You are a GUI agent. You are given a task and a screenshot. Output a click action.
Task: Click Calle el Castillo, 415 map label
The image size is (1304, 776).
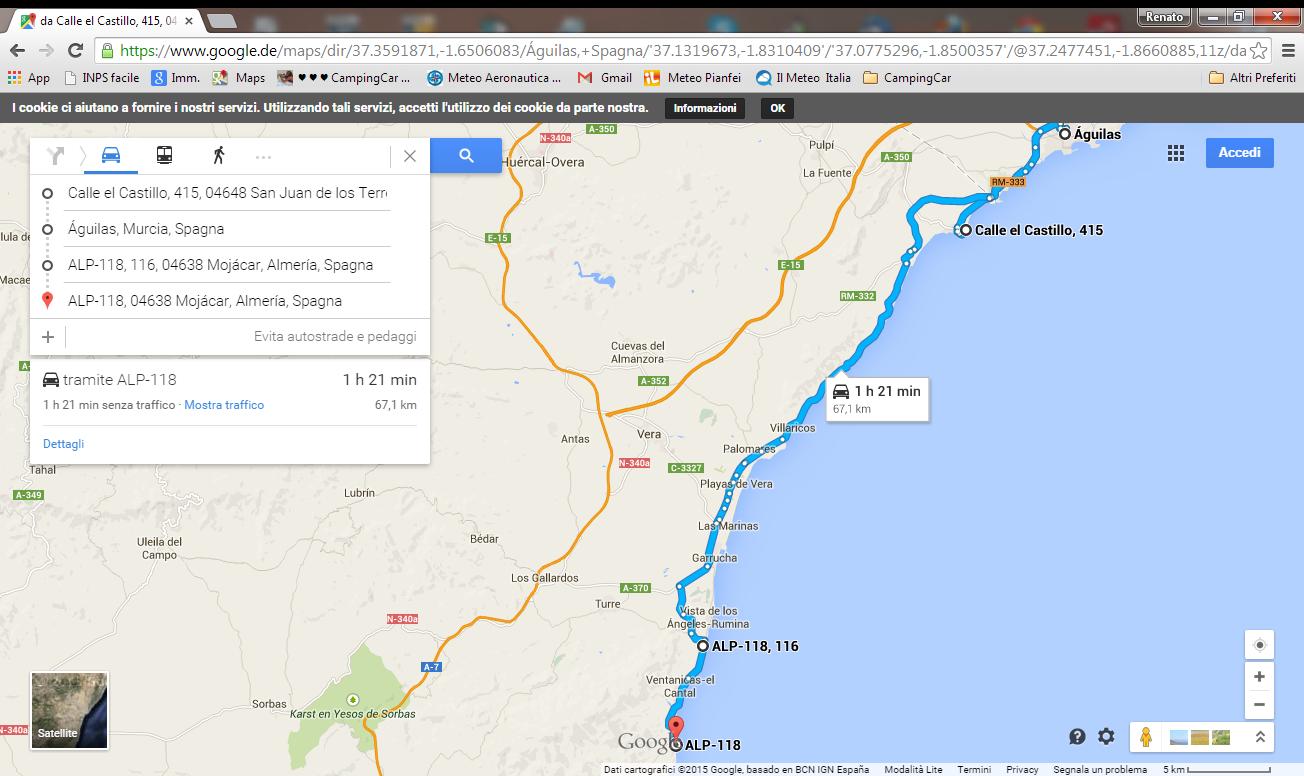click(1039, 230)
